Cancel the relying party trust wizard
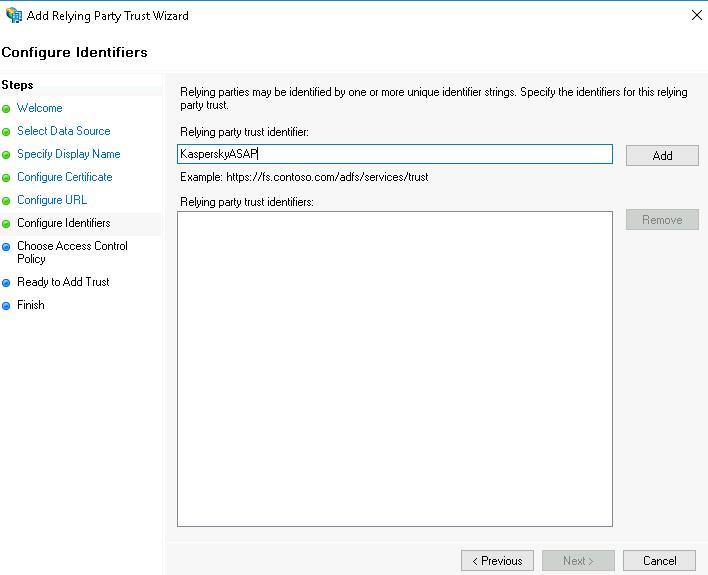This screenshot has height=575, width=708. pyautogui.click(x=659, y=561)
